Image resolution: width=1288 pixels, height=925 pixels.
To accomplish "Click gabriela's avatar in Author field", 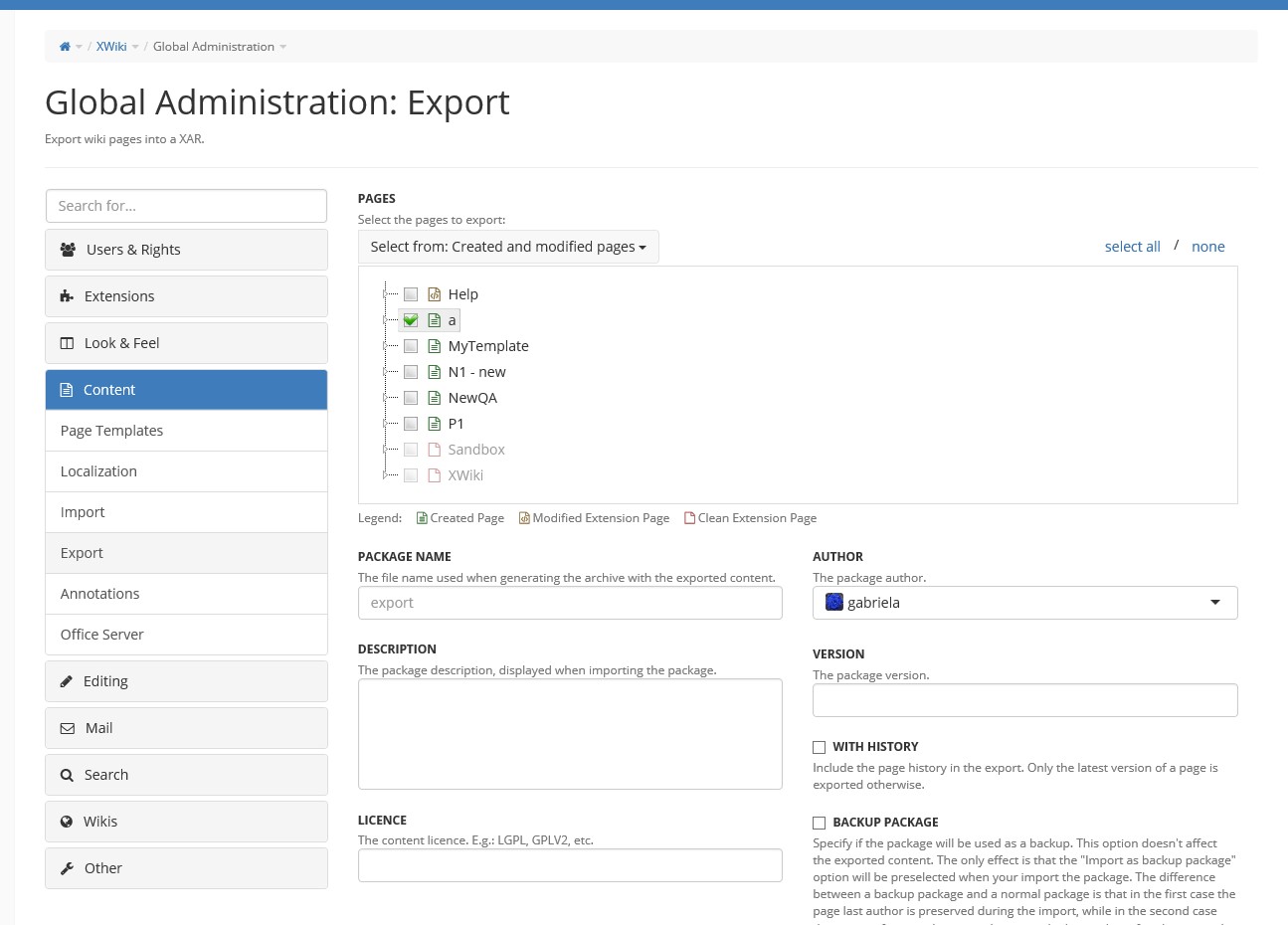I will pyautogui.click(x=834, y=602).
